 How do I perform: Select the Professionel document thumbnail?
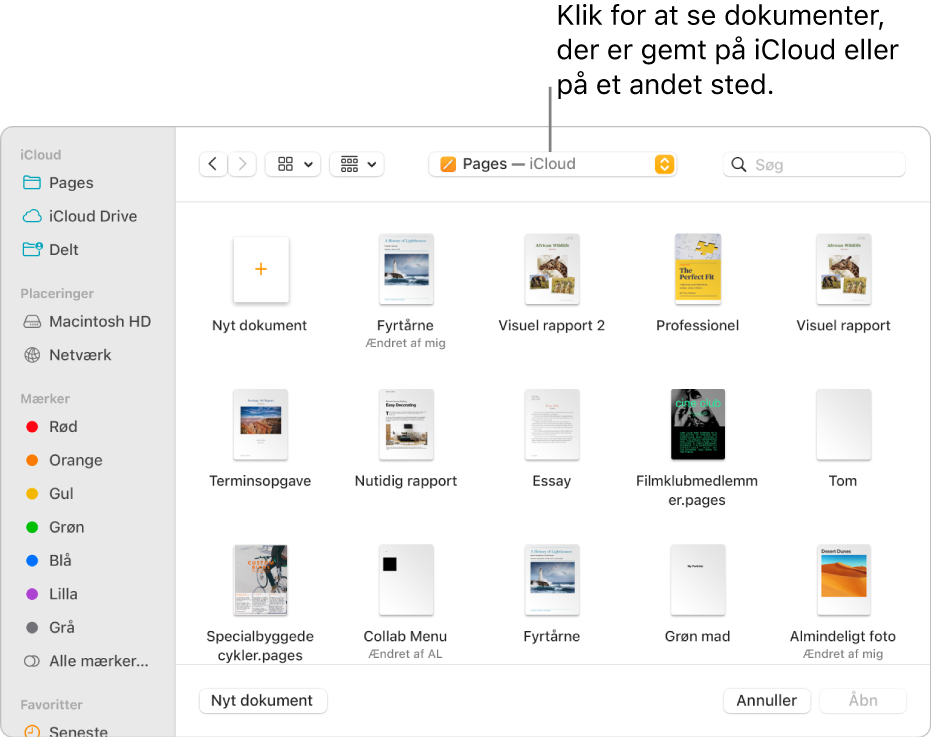698,269
